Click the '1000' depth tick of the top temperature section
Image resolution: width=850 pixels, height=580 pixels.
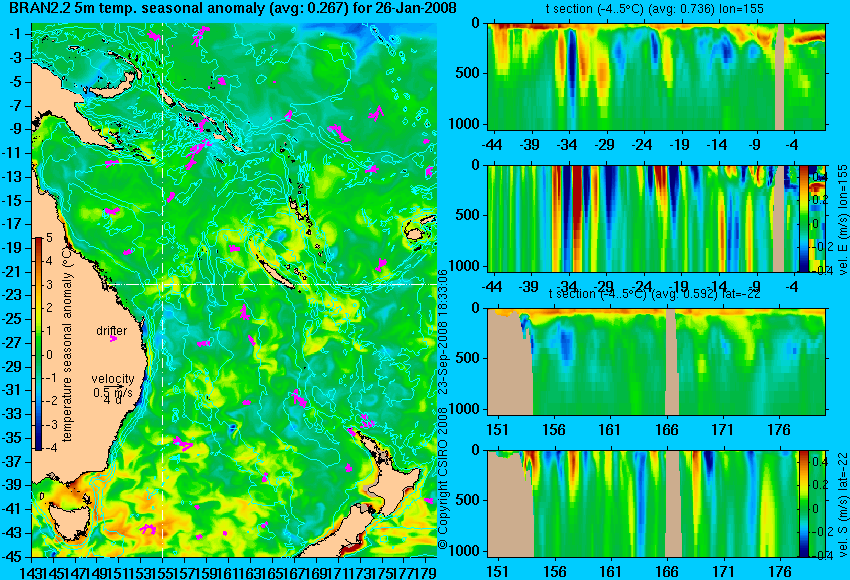(466, 124)
